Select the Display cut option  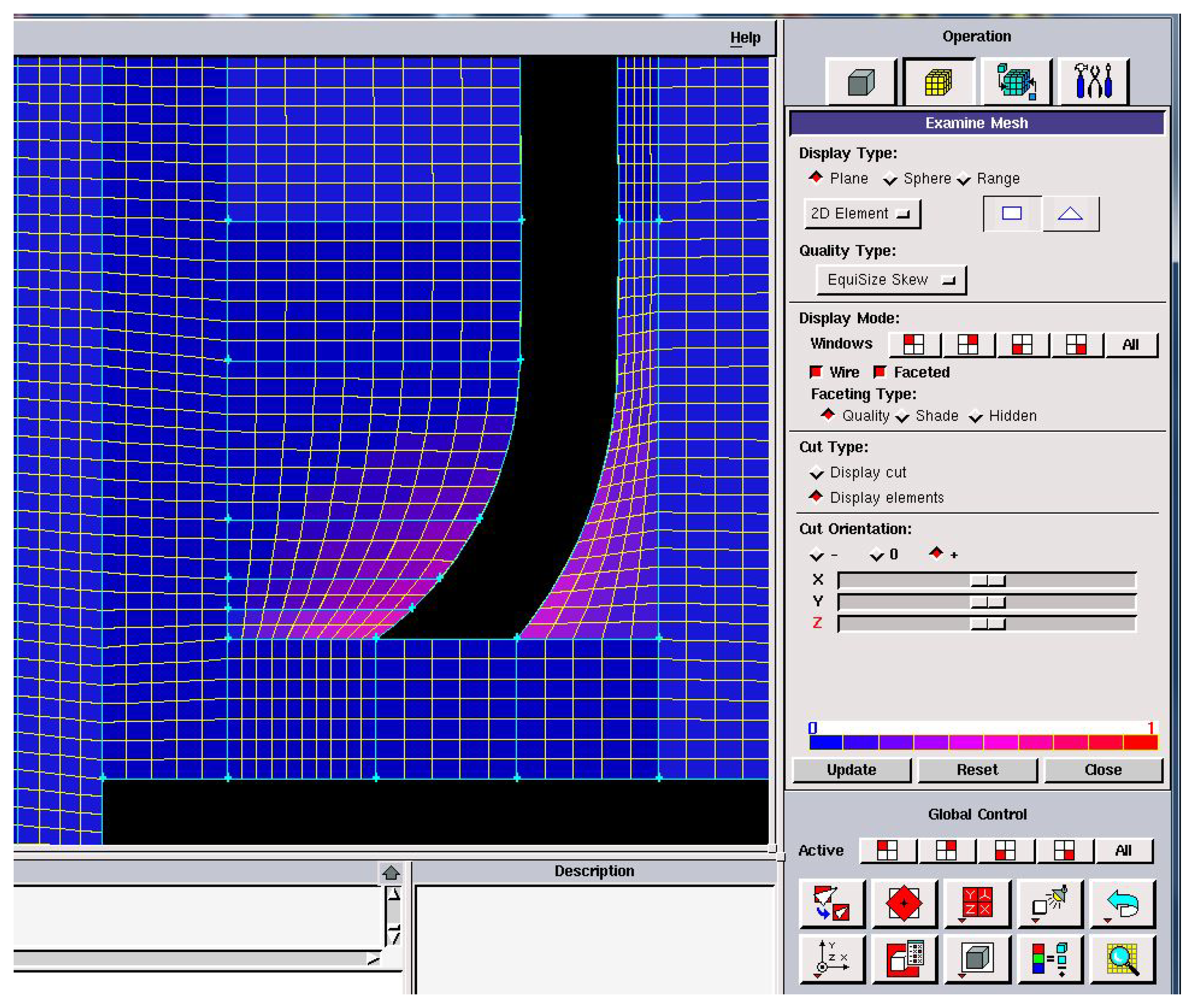coord(816,473)
